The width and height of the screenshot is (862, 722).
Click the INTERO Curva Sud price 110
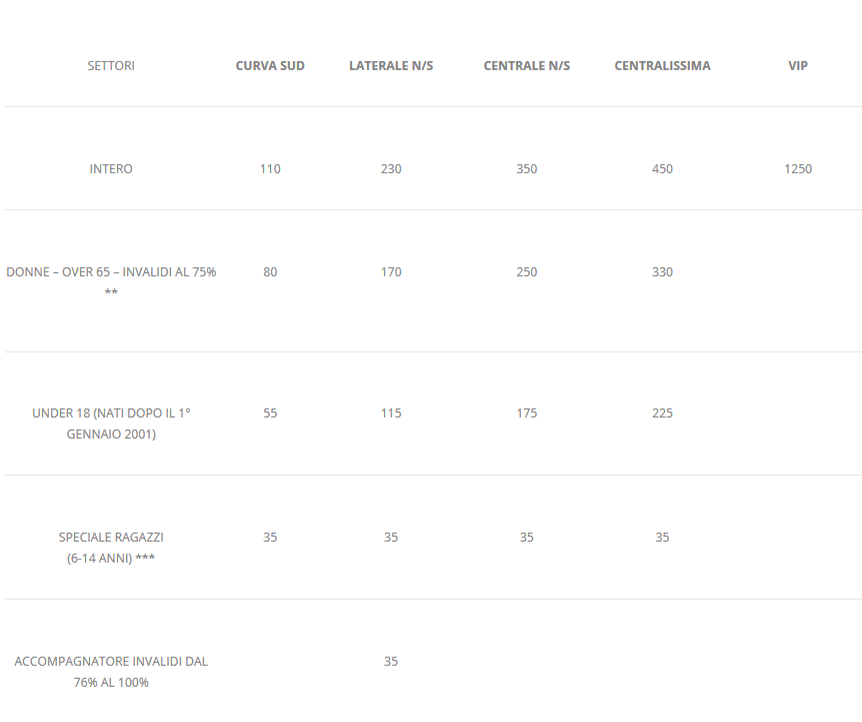click(270, 169)
